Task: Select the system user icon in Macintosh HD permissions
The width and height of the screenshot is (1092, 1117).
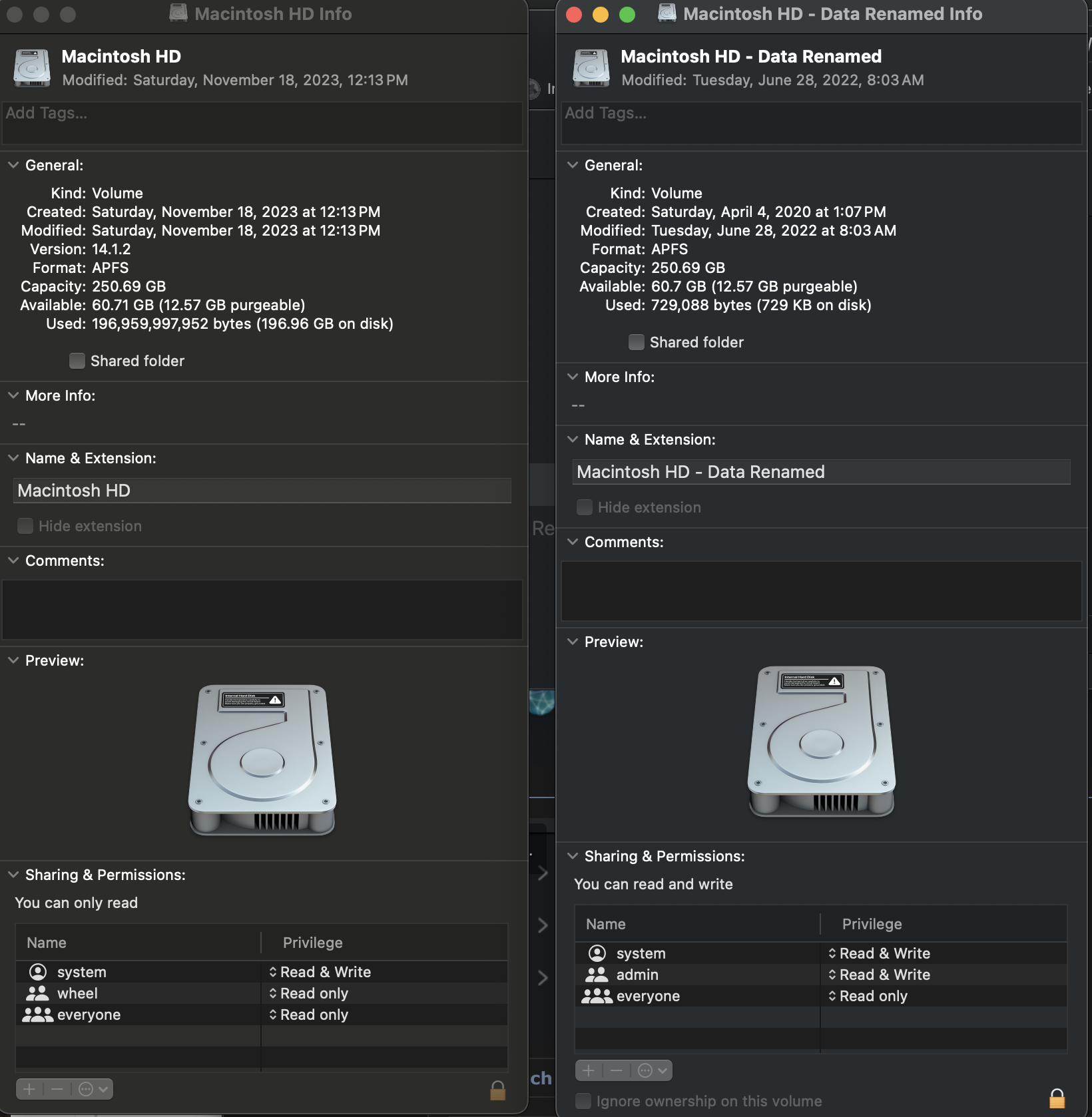Action: 38,972
